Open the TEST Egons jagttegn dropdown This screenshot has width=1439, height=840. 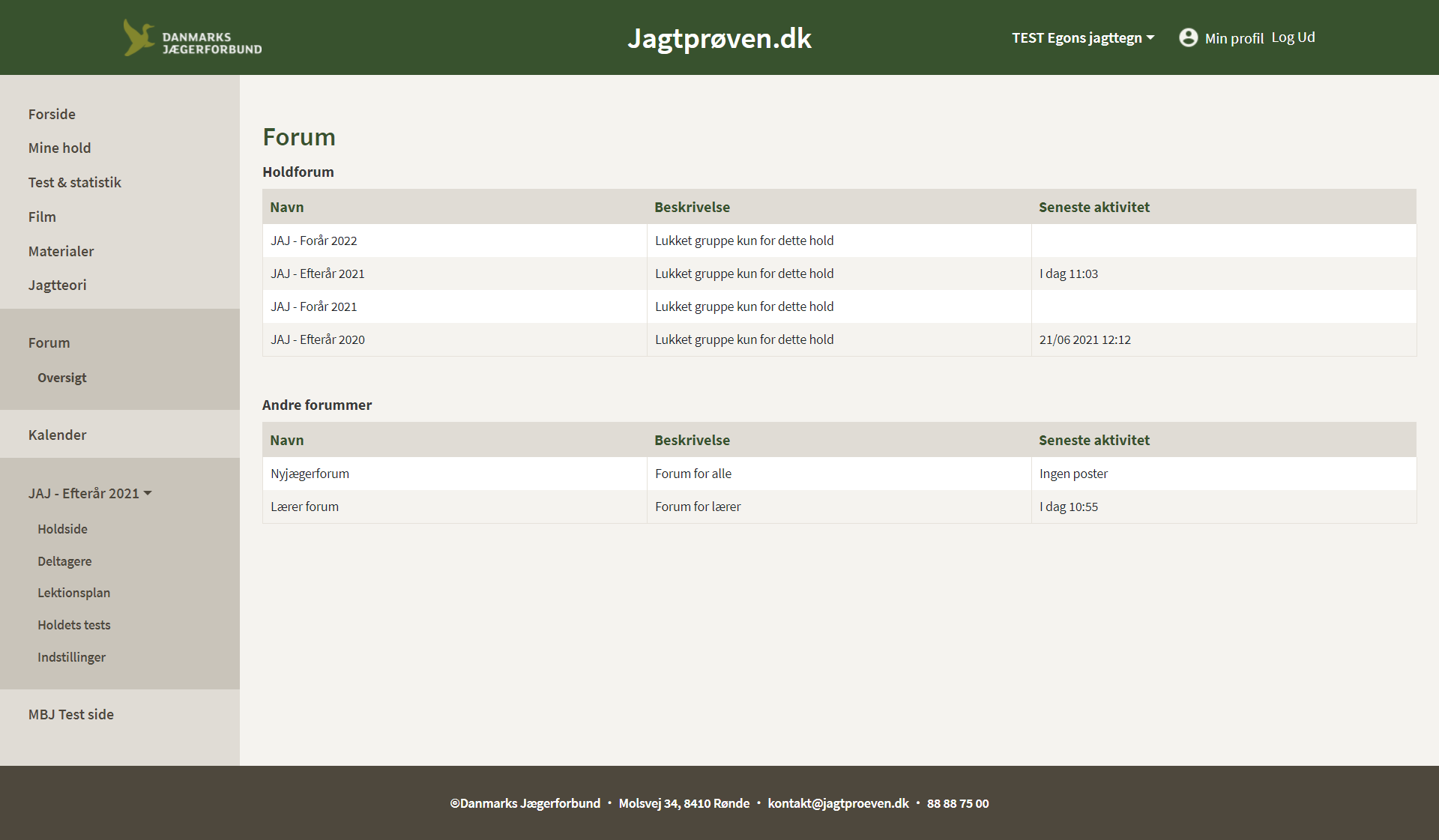tap(1083, 37)
